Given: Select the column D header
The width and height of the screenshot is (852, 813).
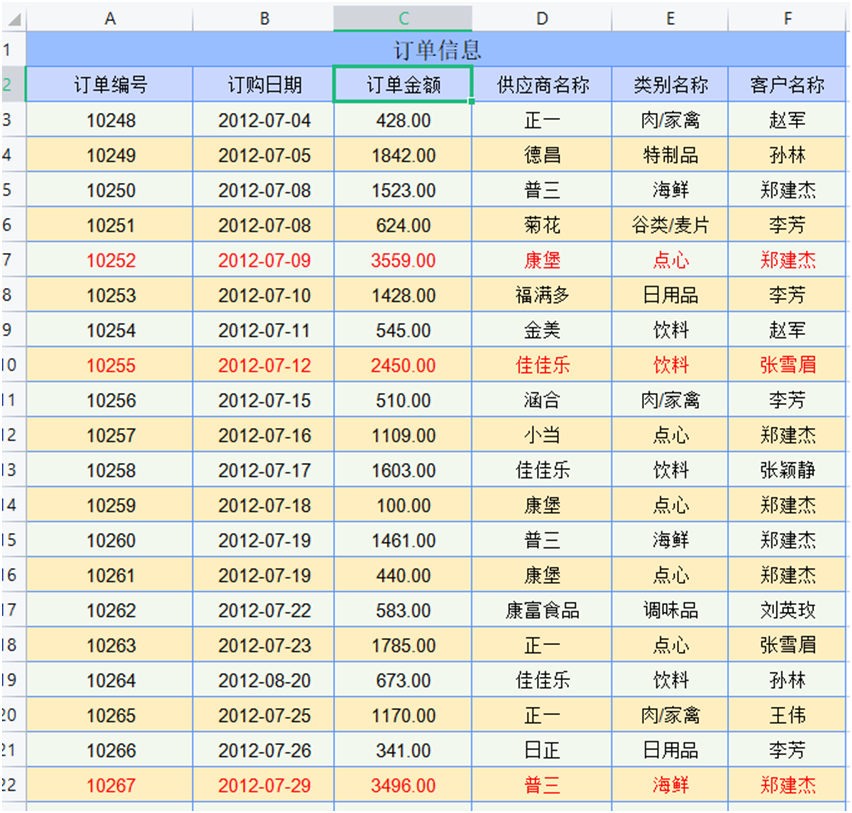Looking at the screenshot, I should pyautogui.click(x=541, y=18).
